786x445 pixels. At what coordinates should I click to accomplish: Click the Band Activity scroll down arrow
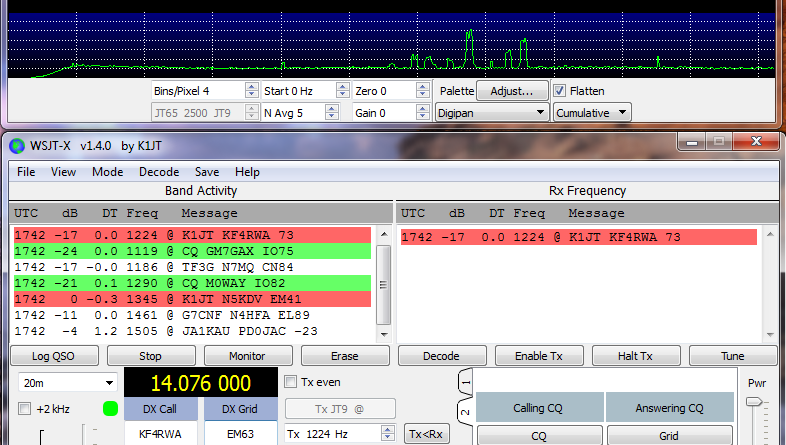pos(383,334)
